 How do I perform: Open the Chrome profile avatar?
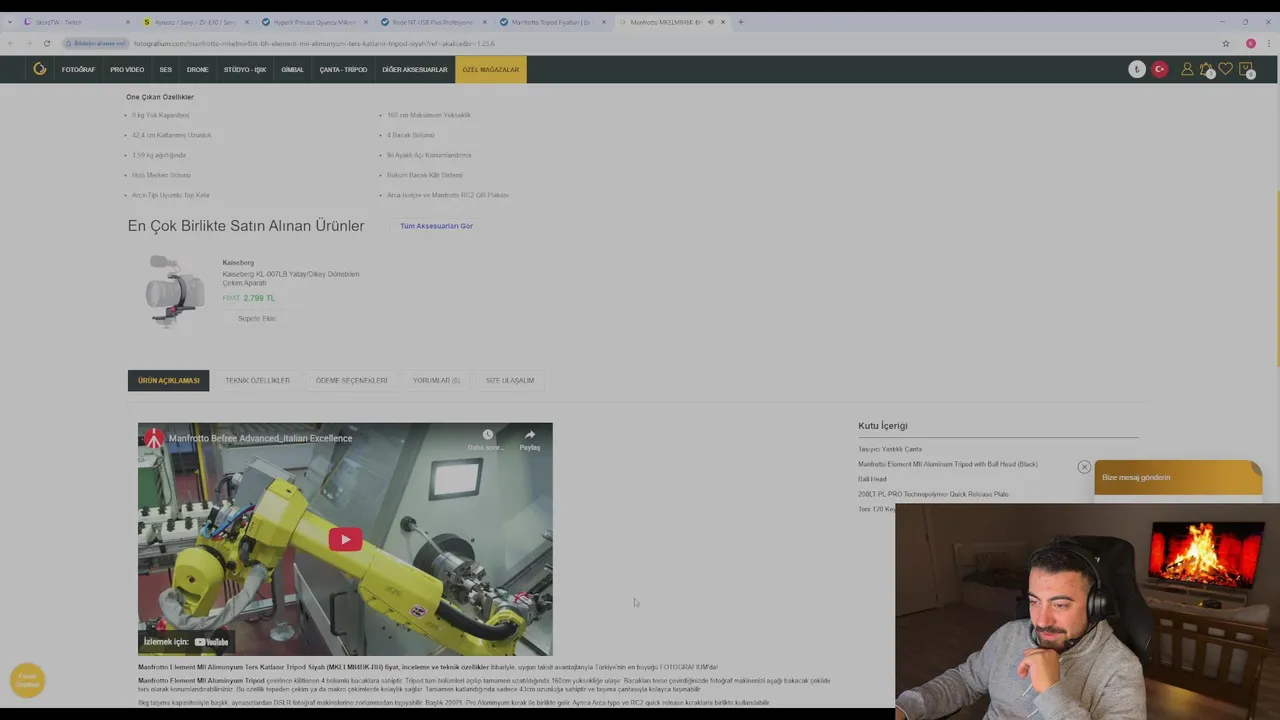click(x=1250, y=43)
